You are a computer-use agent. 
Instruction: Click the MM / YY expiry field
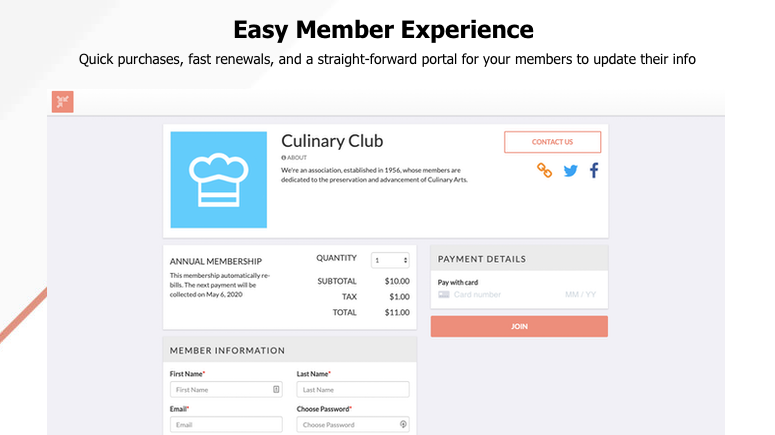coord(580,295)
